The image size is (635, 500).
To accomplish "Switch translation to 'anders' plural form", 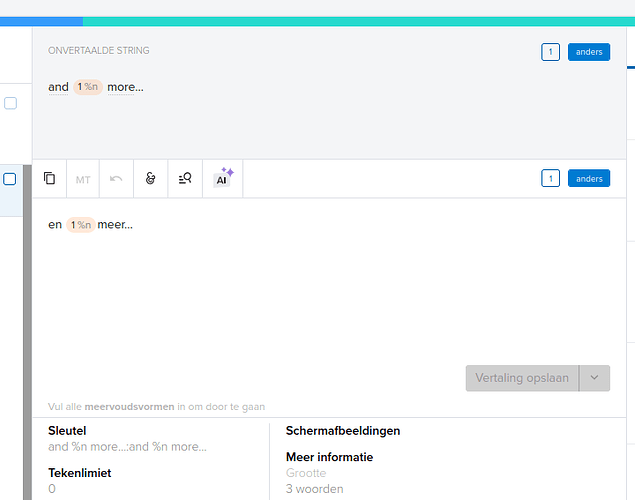I will tap(589, 179).
